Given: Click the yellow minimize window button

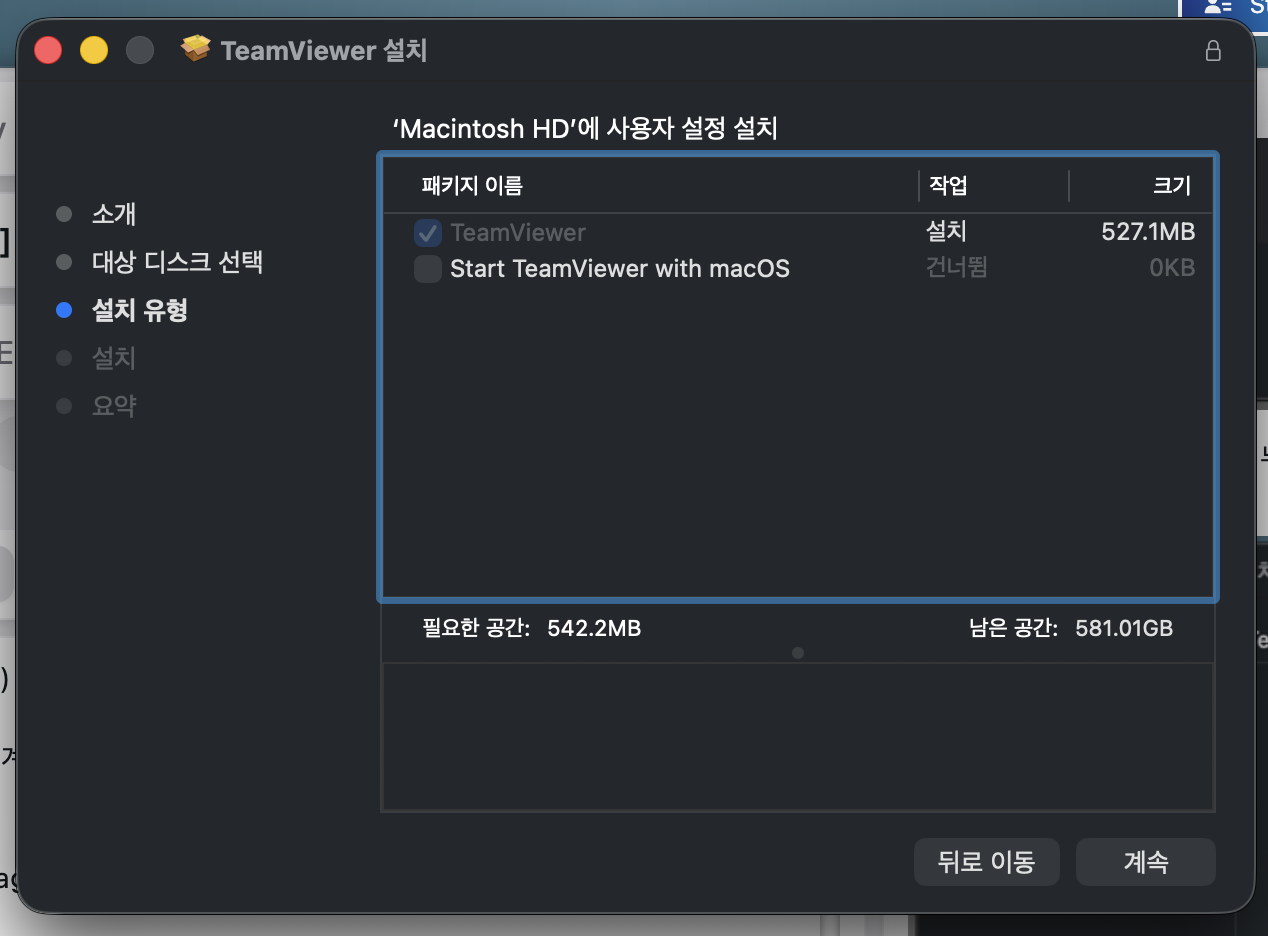Looking at the screenshot, I should point(94,50).
